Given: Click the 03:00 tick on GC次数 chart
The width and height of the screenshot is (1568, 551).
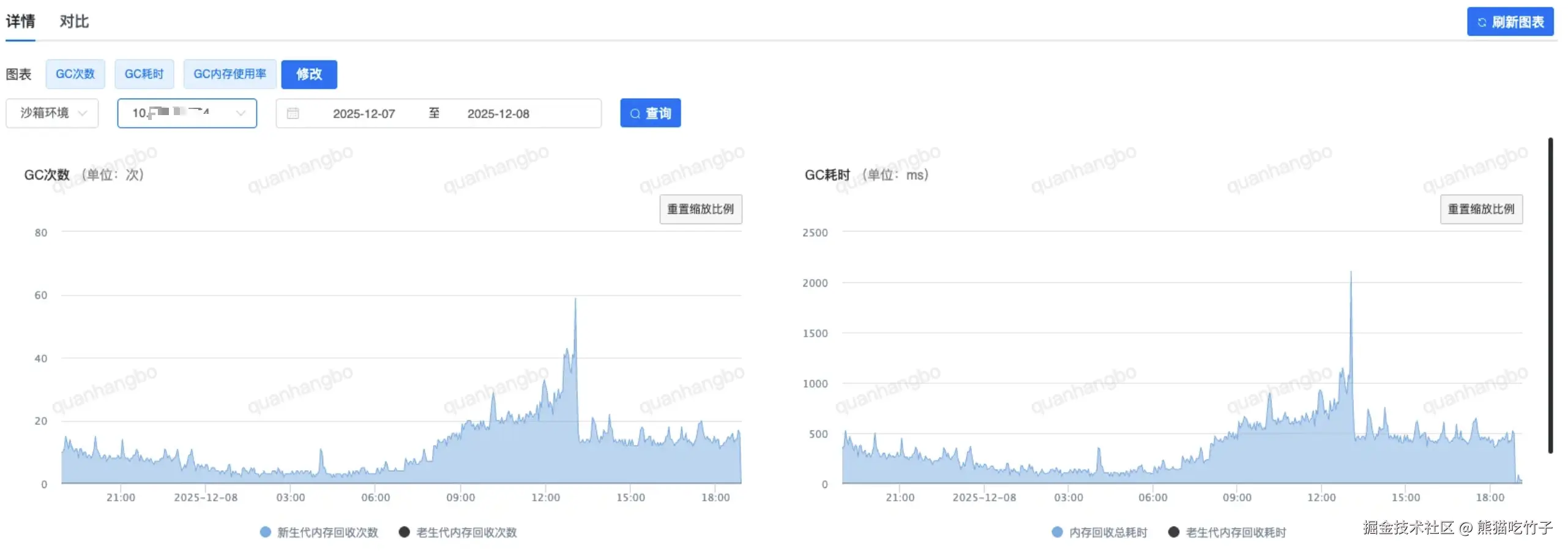Looking at the screenshot, I should 290,498.
